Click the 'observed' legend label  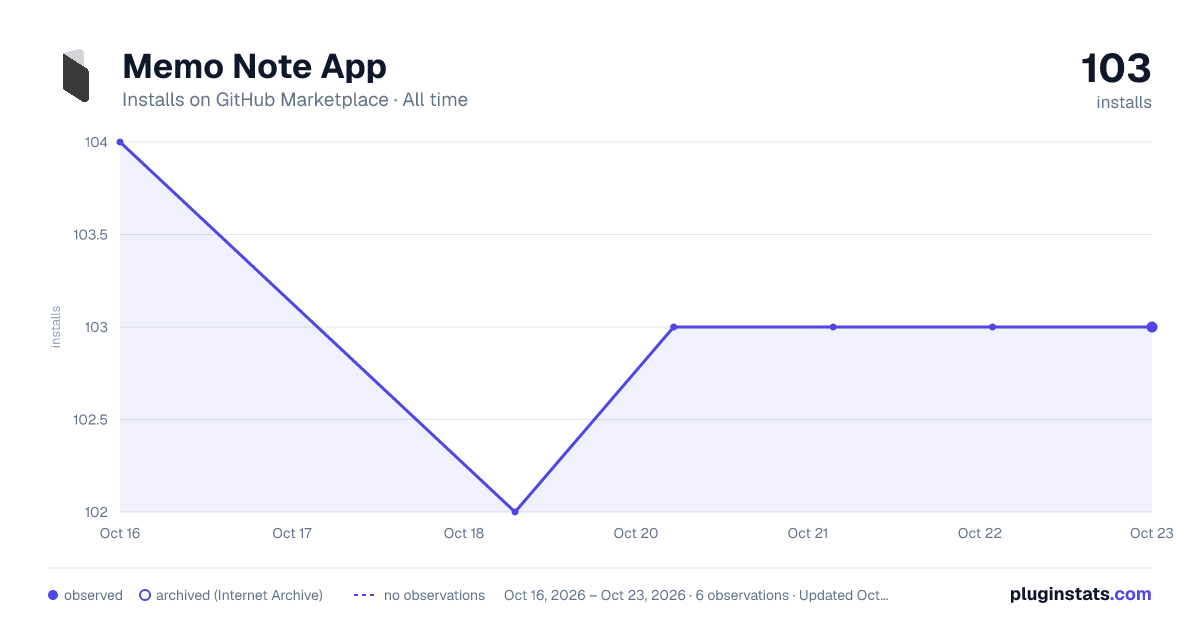(93, 595)
